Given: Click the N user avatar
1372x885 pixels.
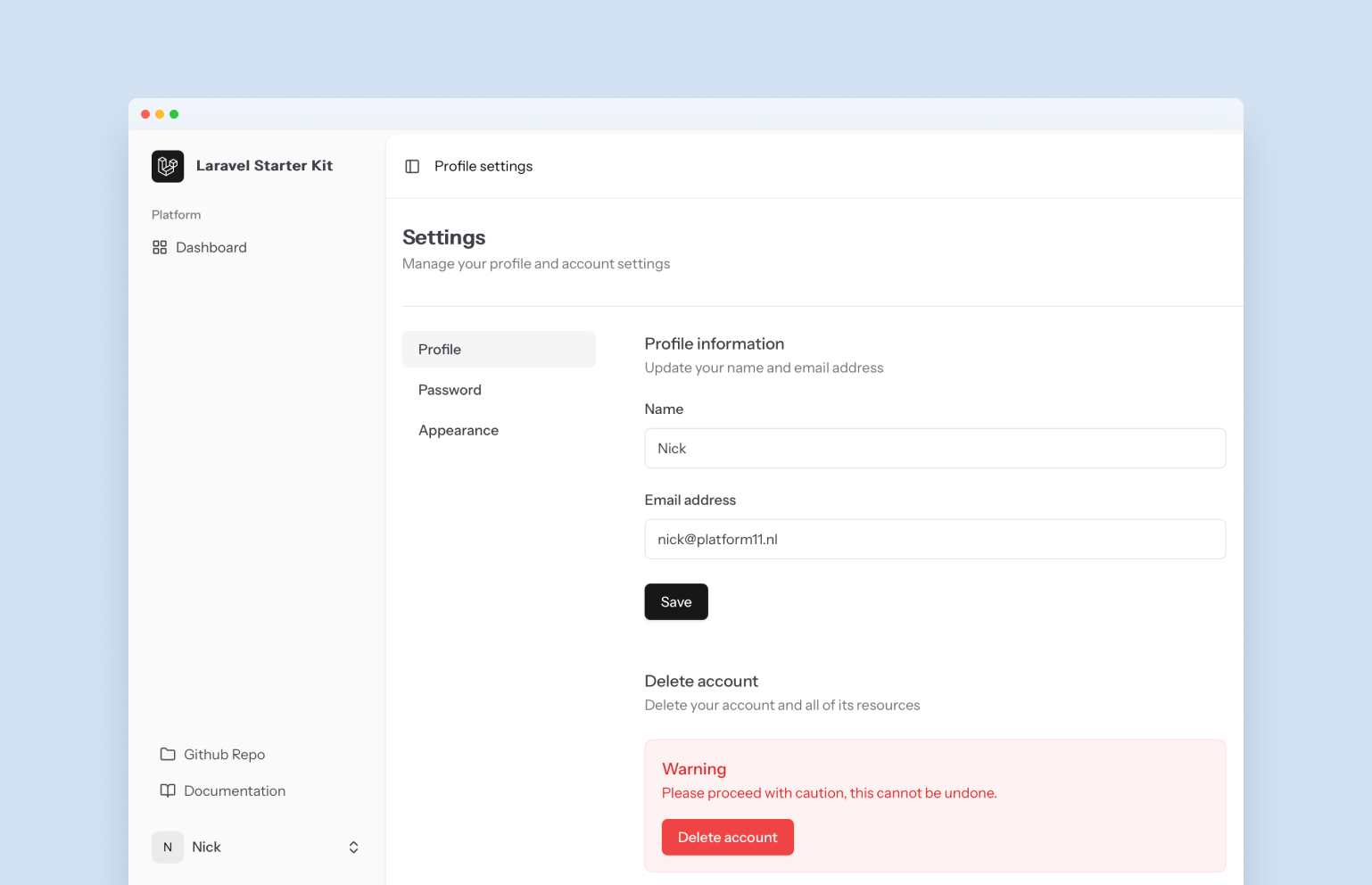Looking at the screenshot, I should [x=168, y=847].
